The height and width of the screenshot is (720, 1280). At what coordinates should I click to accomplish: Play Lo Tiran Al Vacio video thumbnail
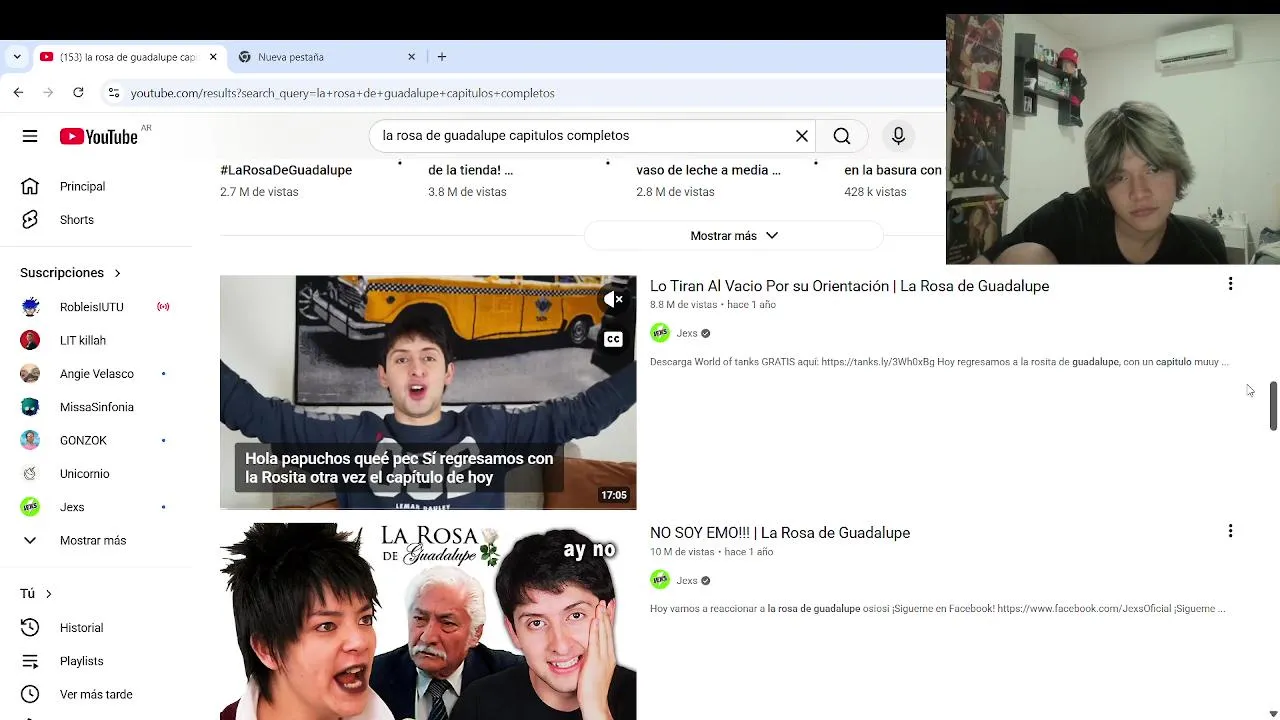click(x=428, y=393)
